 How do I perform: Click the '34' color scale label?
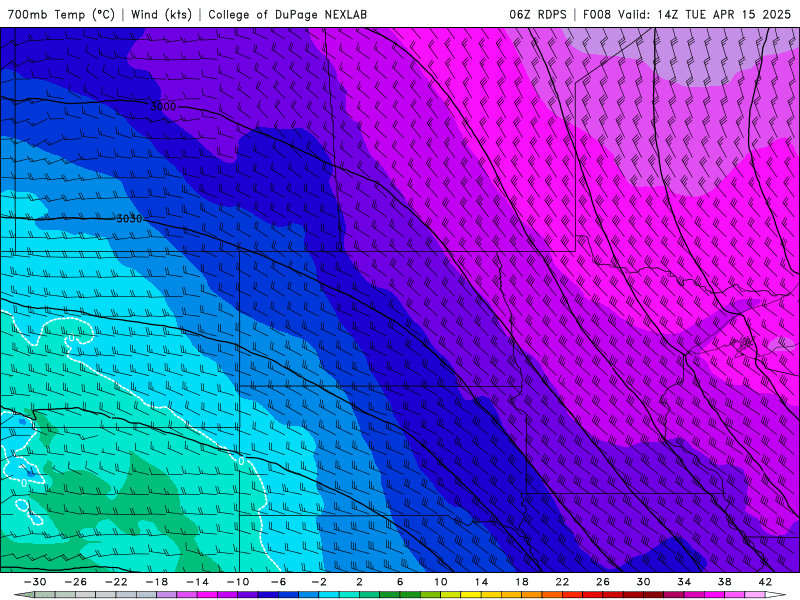pyautogui.click(x=684, y=582)
